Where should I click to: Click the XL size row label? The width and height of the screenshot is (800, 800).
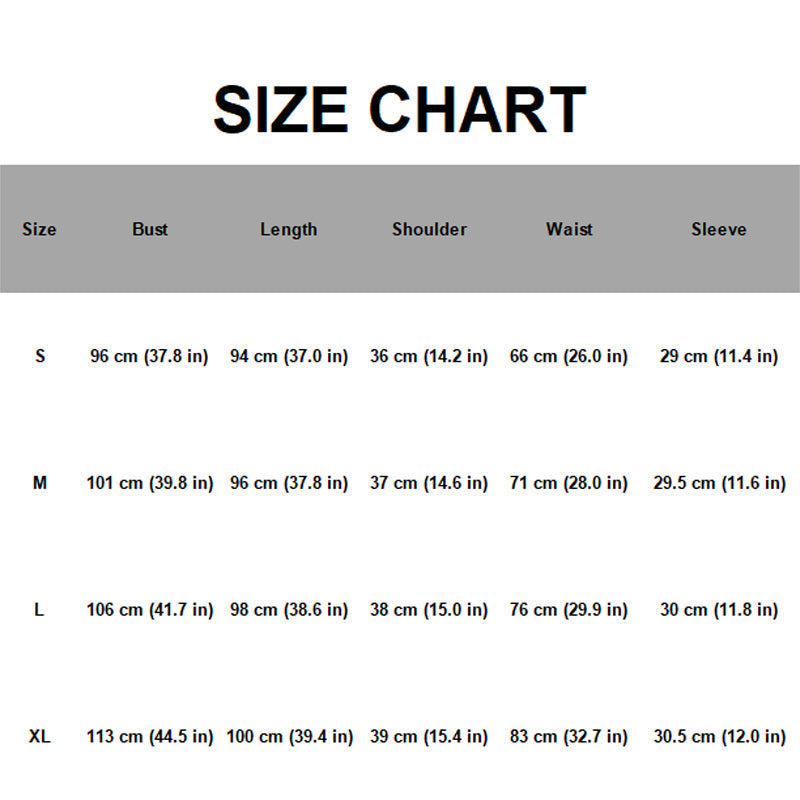40,736
